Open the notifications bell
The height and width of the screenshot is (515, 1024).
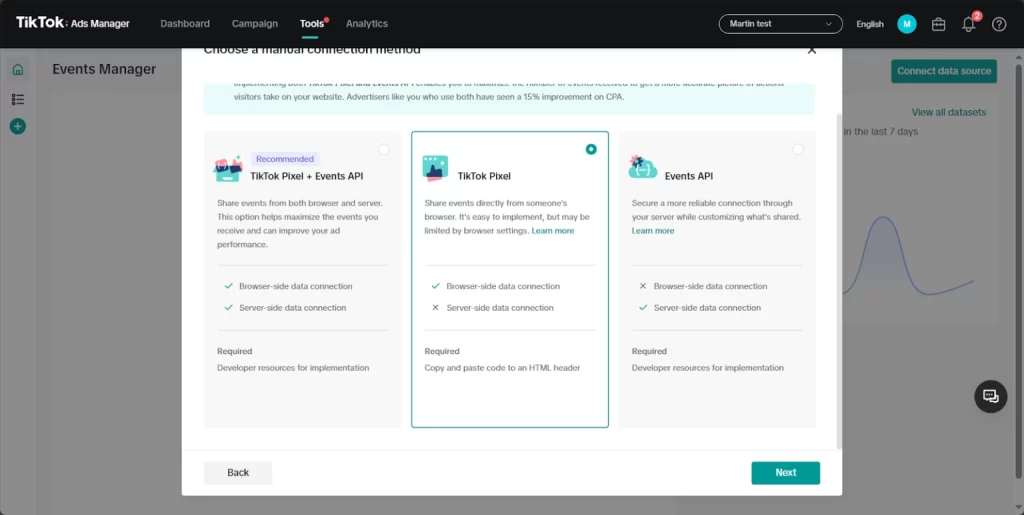click(968, 24)
